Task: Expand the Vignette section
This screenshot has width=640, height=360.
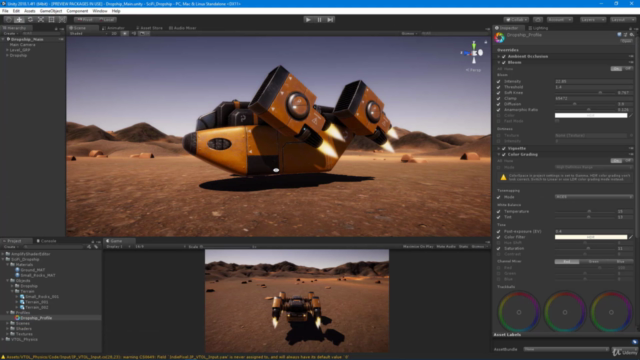Action: (x=498, y=149)
